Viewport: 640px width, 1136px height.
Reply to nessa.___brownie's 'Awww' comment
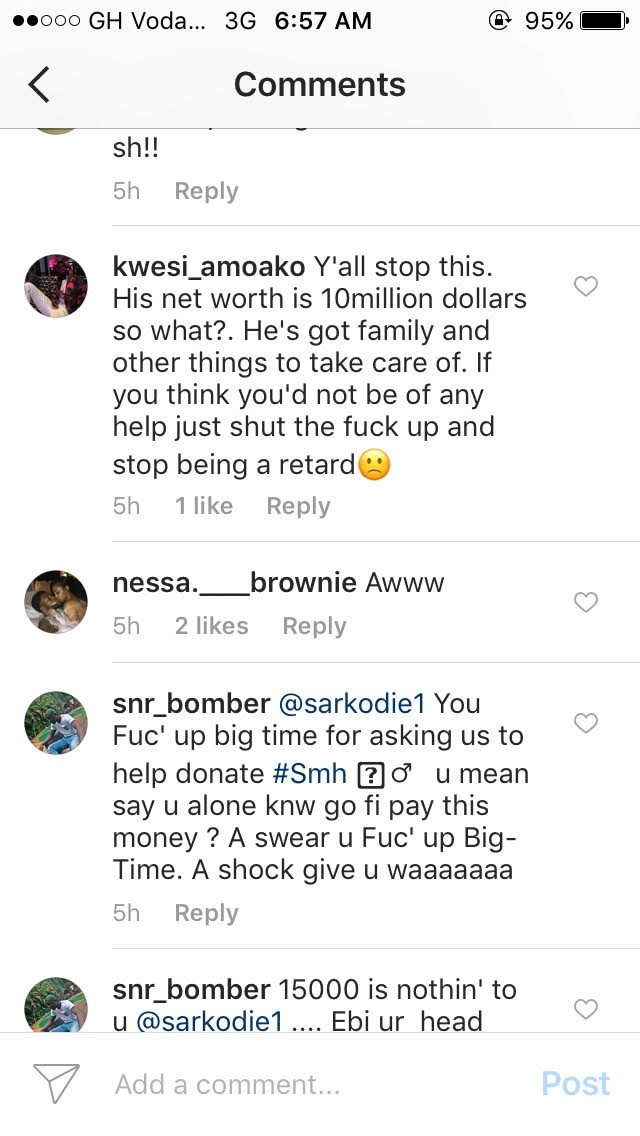(x=314, y=626)
